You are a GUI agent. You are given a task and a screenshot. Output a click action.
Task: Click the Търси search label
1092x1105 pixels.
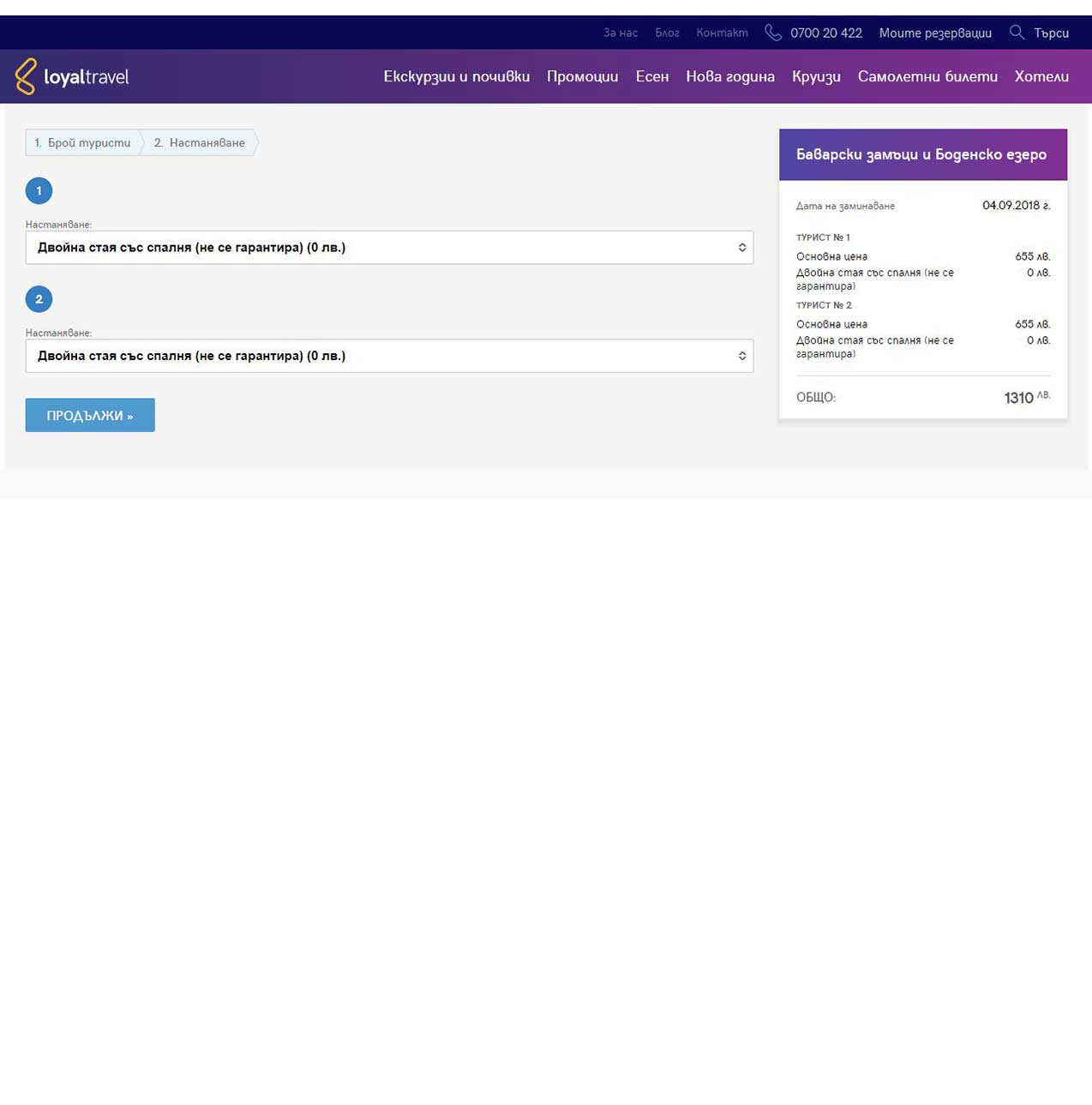pyautogui.click(x=1051, y=33)
